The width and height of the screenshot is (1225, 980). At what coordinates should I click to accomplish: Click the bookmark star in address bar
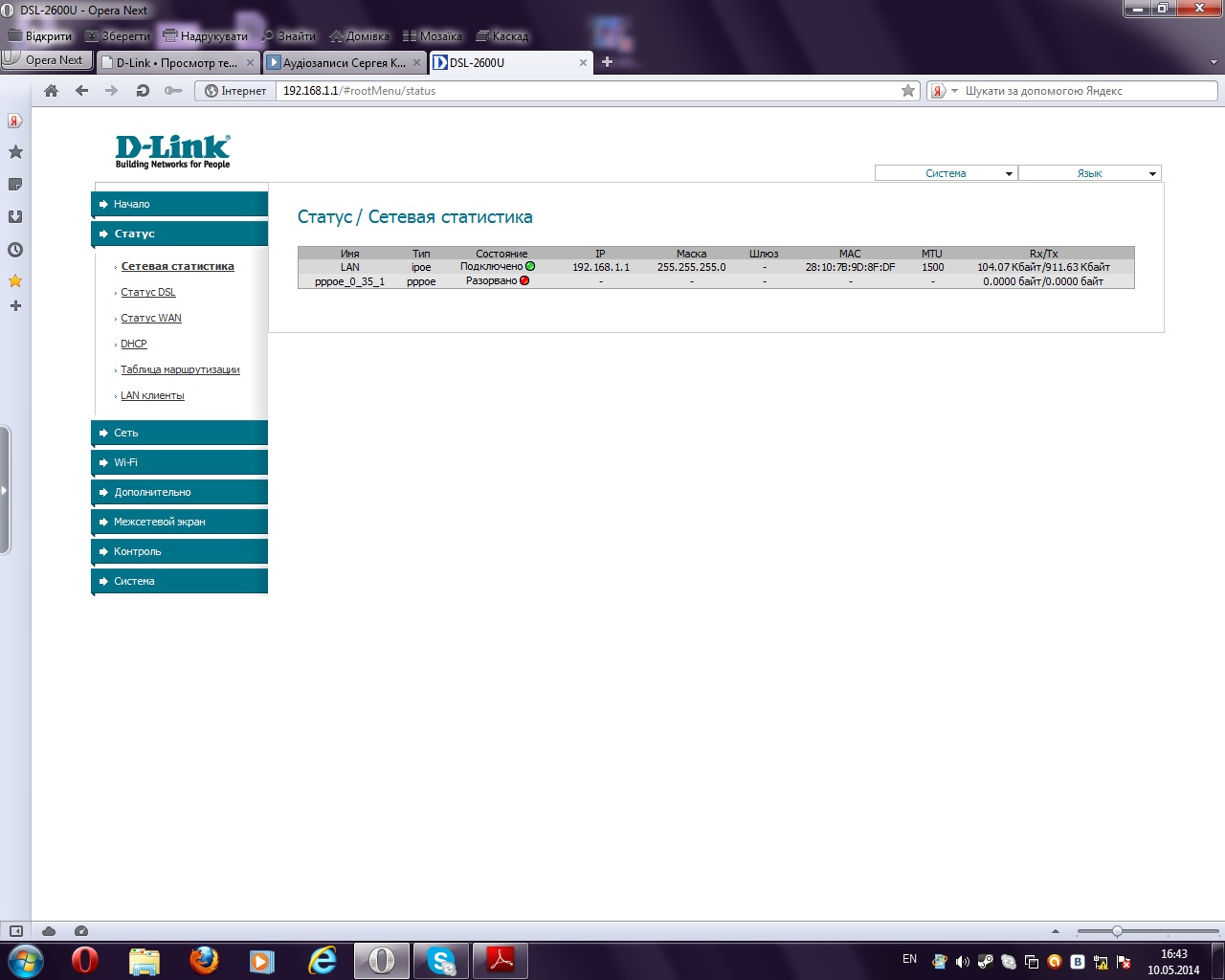[x=908, y=91]
